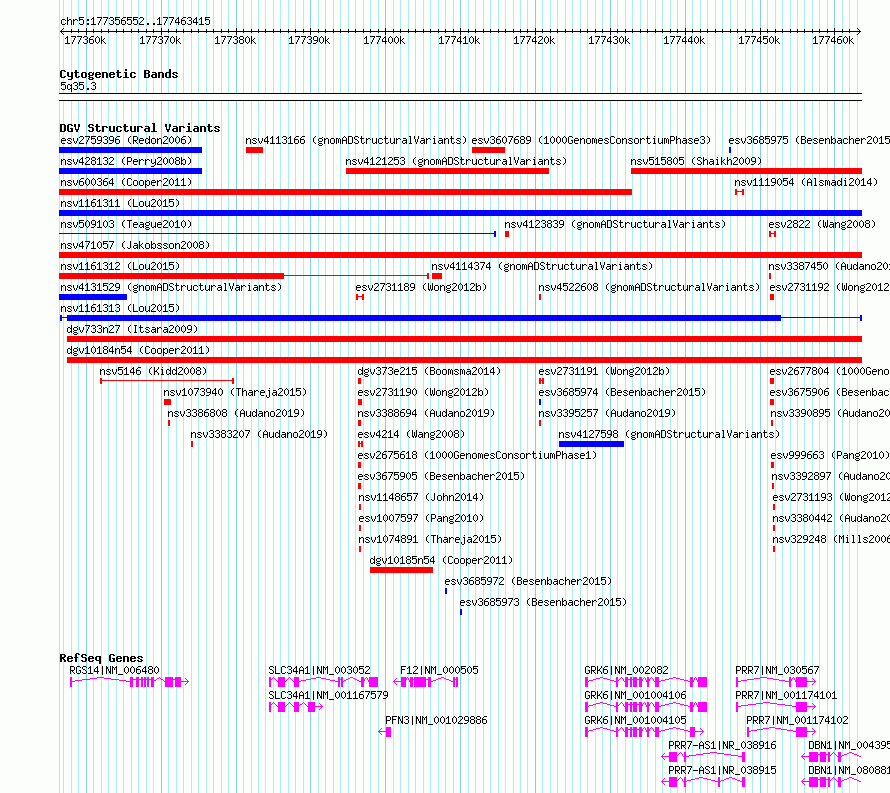Select nsv4114374 gnomAD variant label
This screenshot has height=793, width=890.
pos(542,266)
